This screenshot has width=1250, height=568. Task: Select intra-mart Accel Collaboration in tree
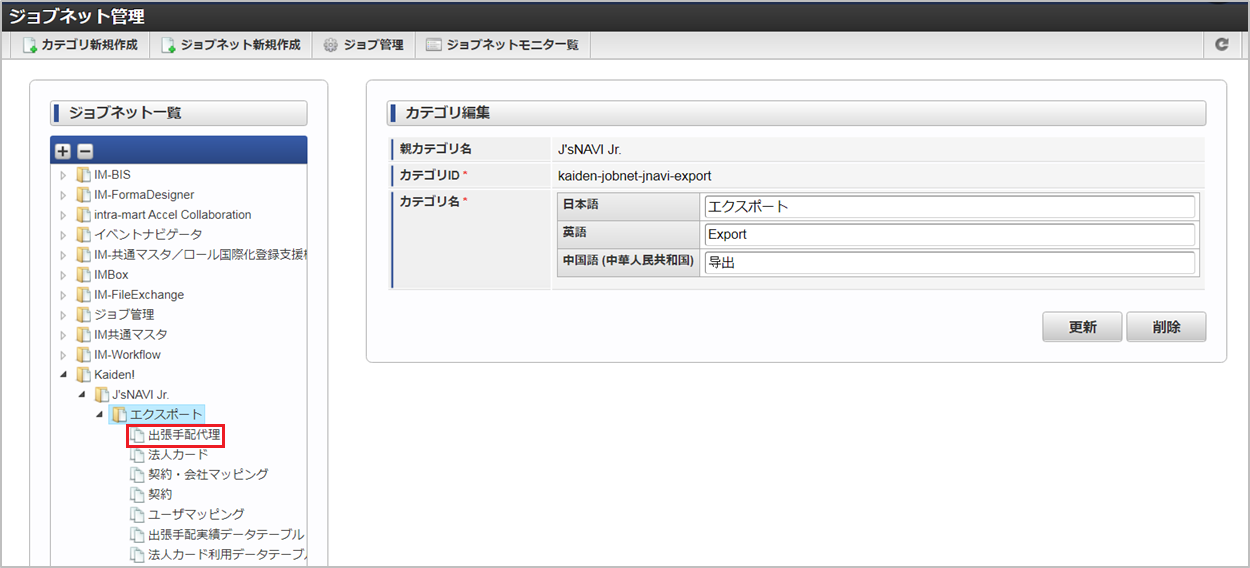point(173,215)
